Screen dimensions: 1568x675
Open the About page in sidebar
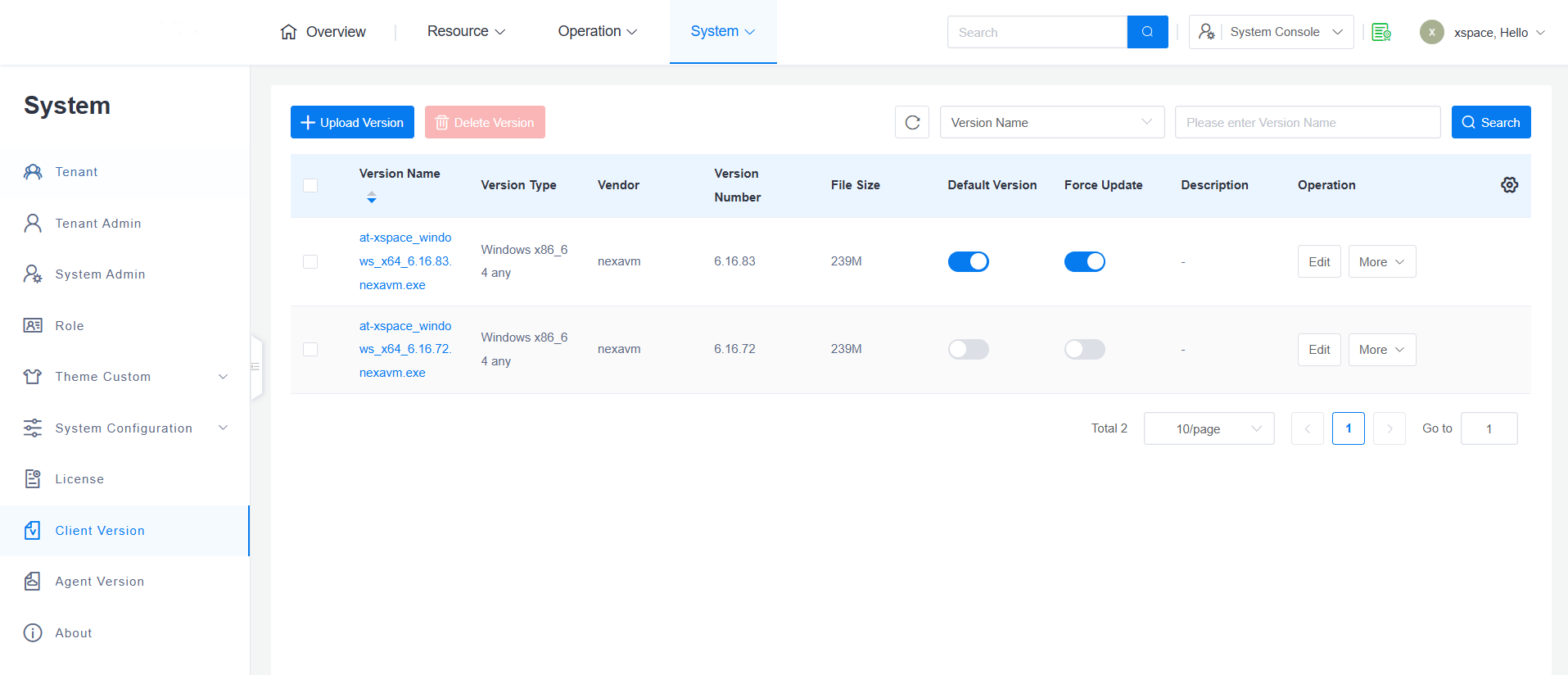[73, 633]
